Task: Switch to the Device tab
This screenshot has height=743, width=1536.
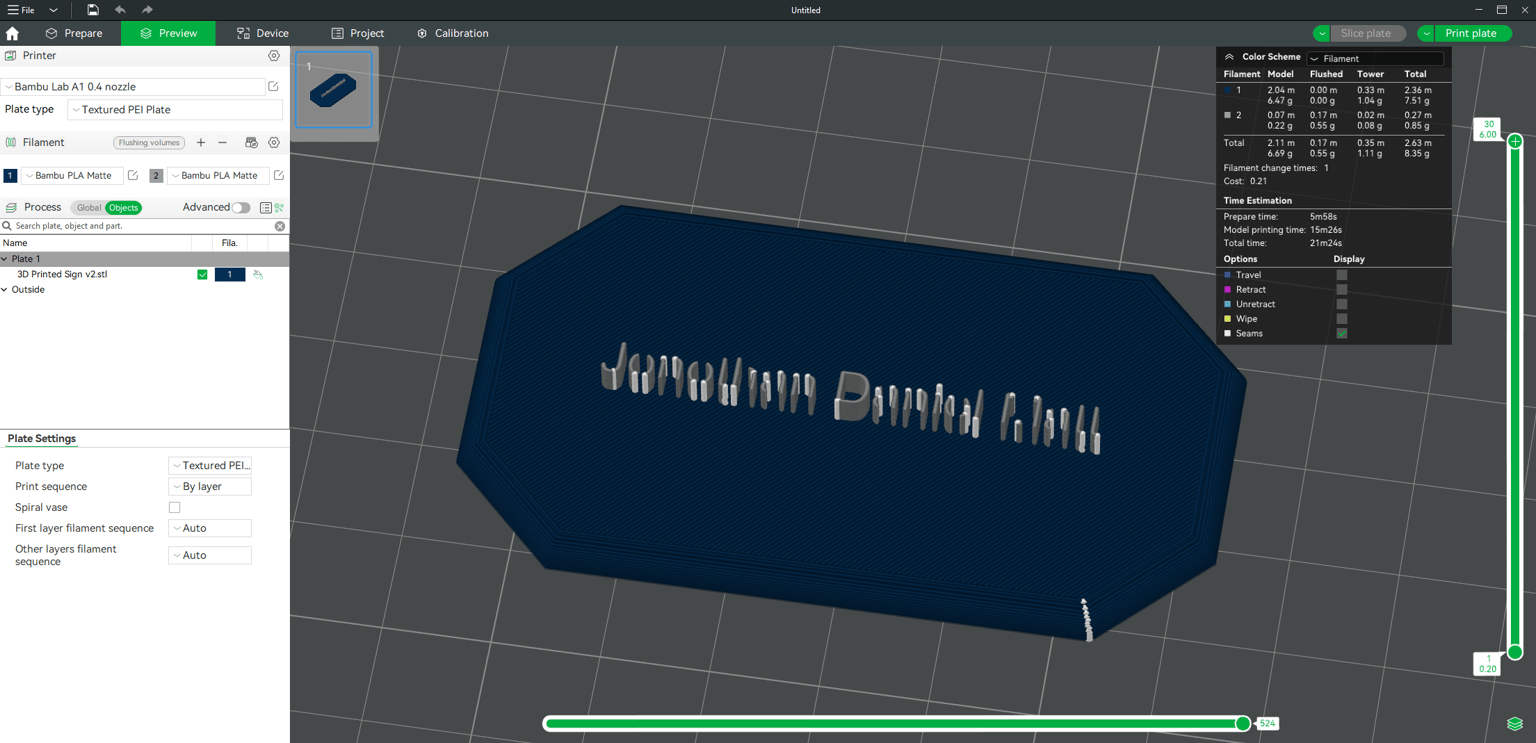Action: coord(263,33)
